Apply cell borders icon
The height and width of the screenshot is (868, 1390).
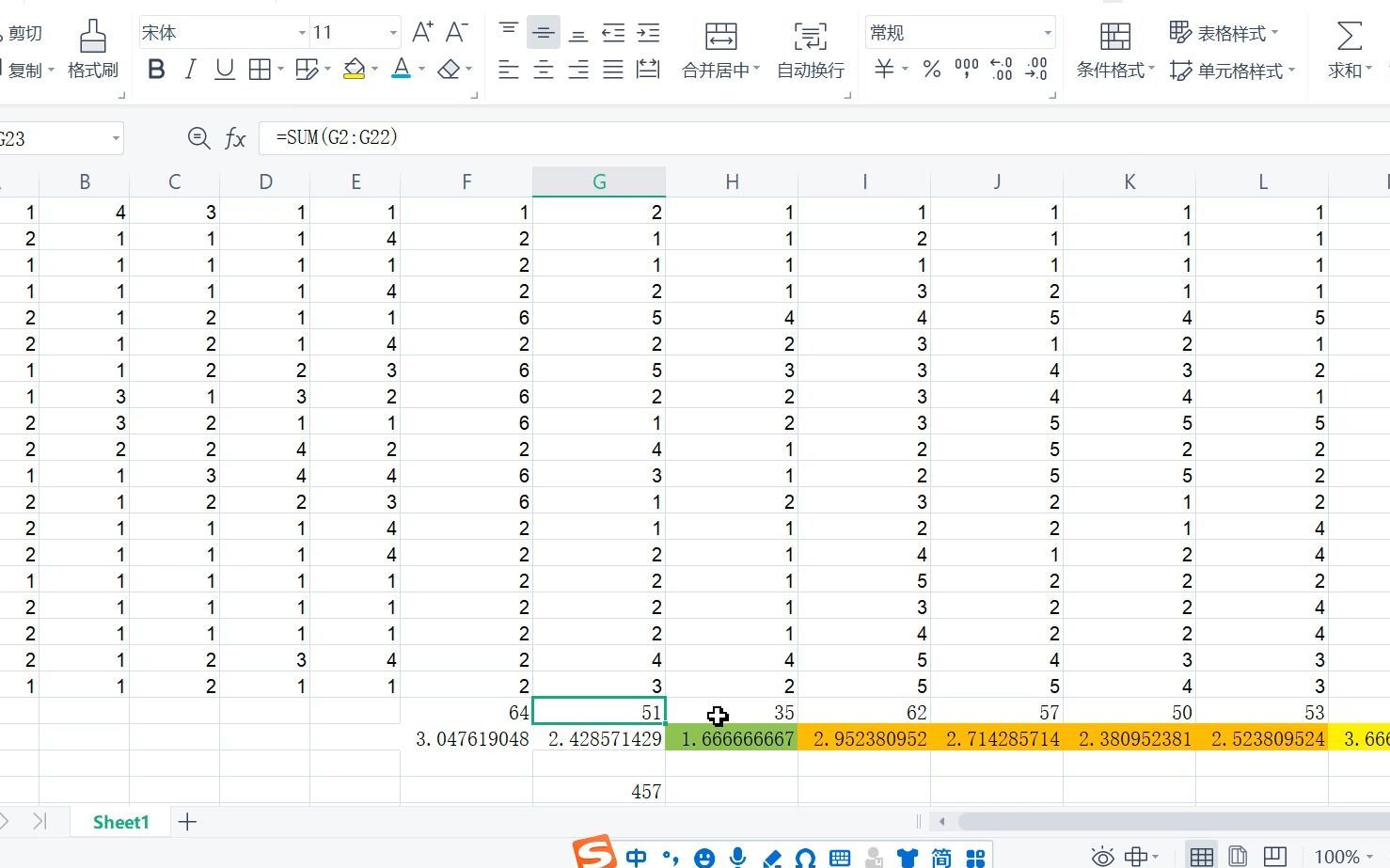[260, 70]
